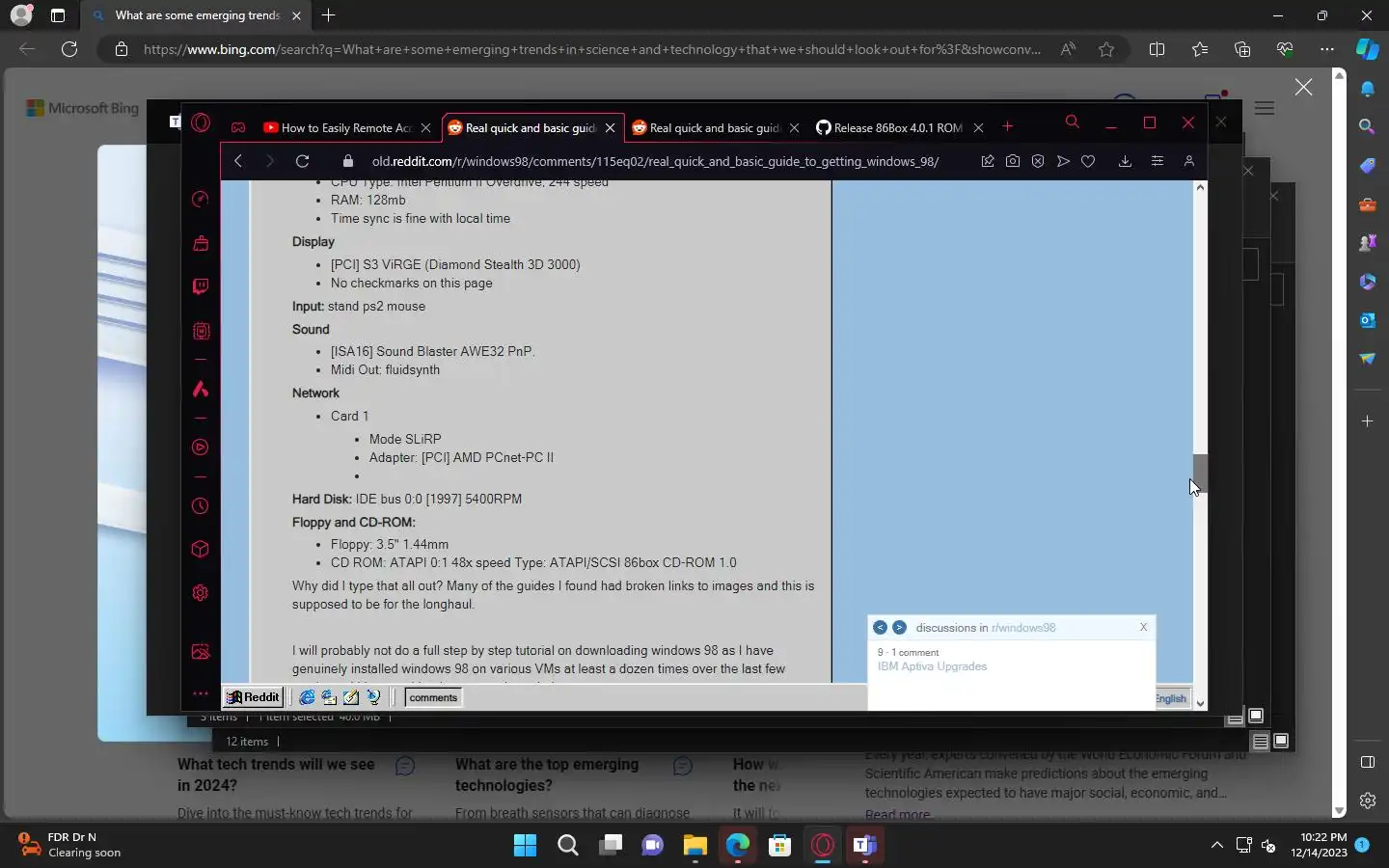This screenshot has width=1389, height=868.
Task: Open r/windows98 link in discussions box
Action: [x=1023, y=628]
